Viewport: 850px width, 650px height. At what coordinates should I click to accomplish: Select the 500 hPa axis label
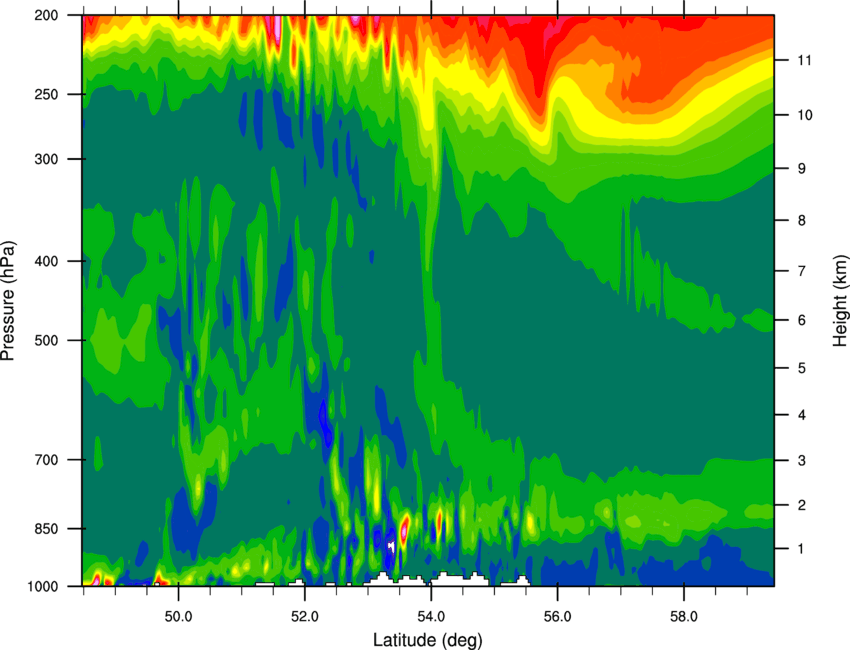(x=47, y=340)
